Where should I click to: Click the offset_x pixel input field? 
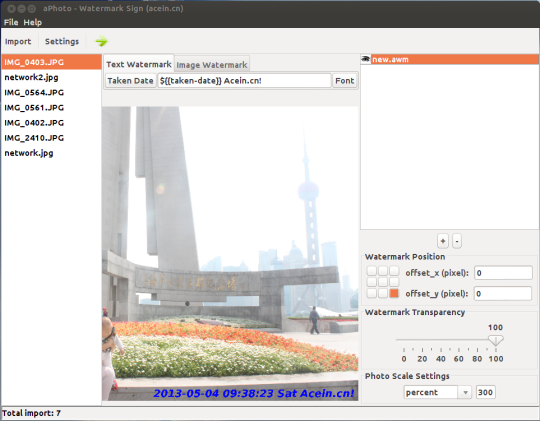[x=503, y=273]
